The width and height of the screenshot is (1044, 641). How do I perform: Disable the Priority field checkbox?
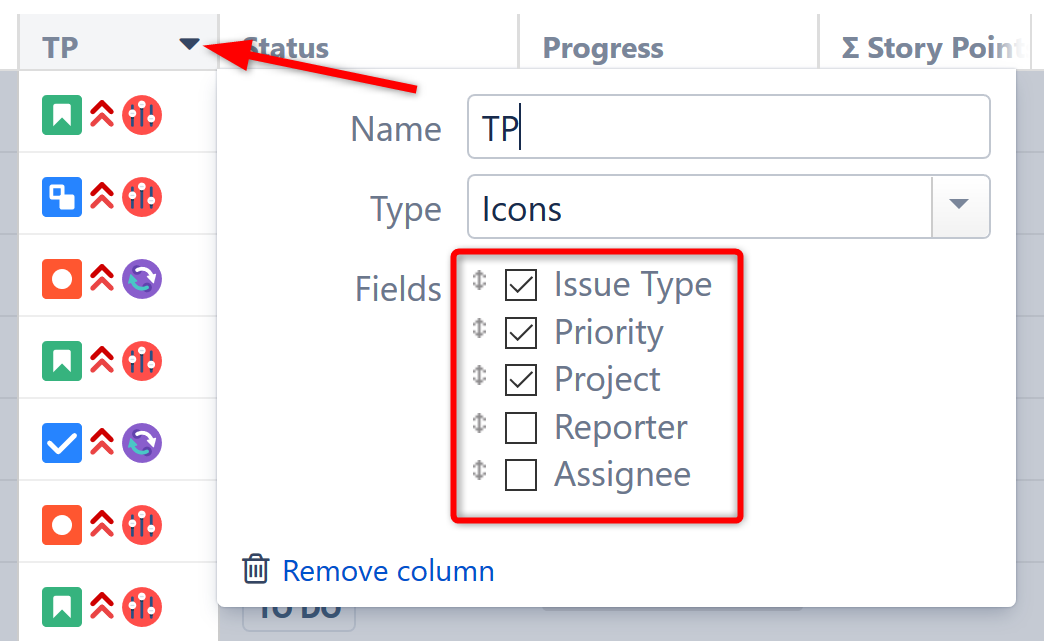coord(521,332)
